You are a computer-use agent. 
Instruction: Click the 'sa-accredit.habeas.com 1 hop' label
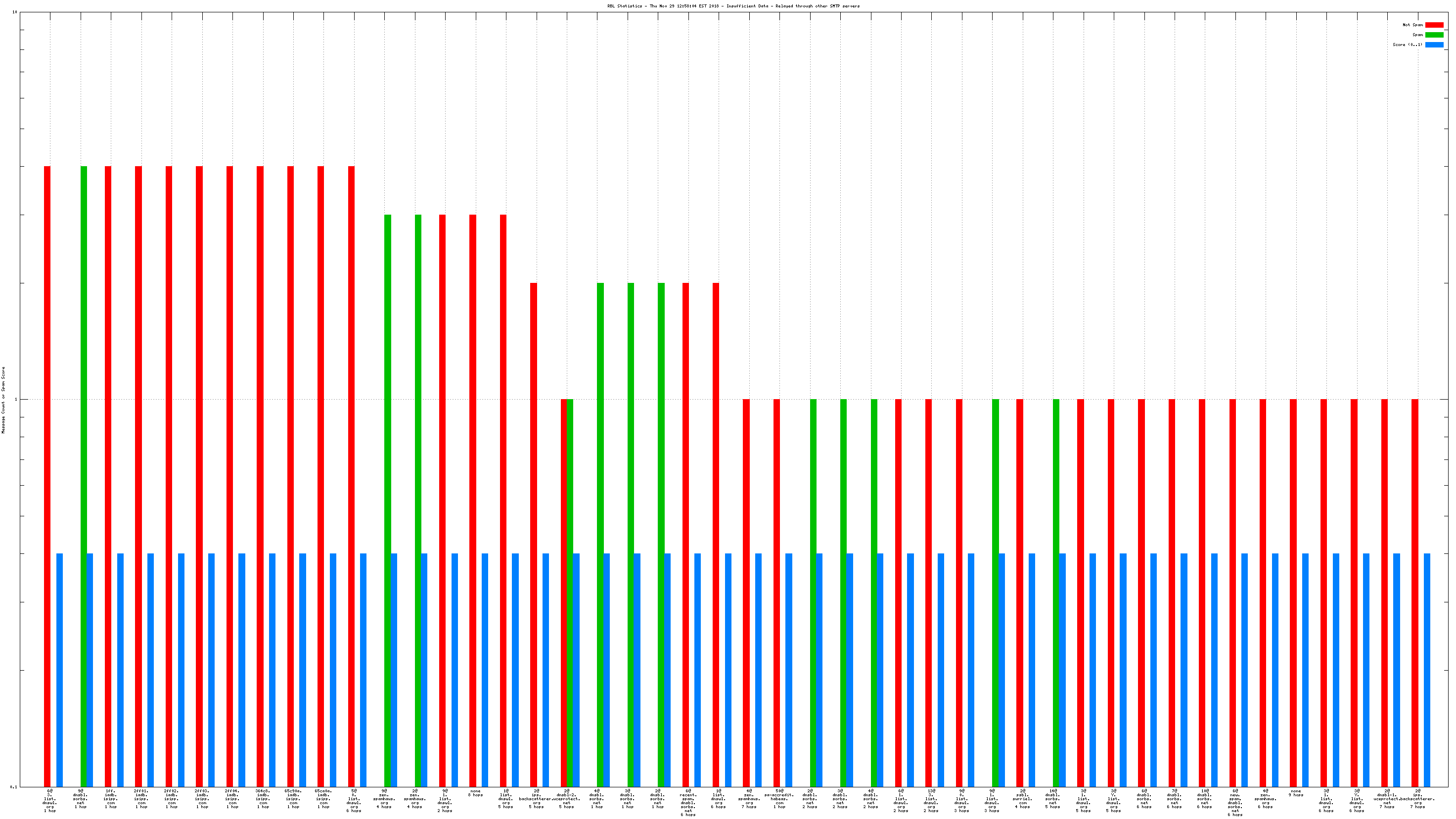point(779,799)
